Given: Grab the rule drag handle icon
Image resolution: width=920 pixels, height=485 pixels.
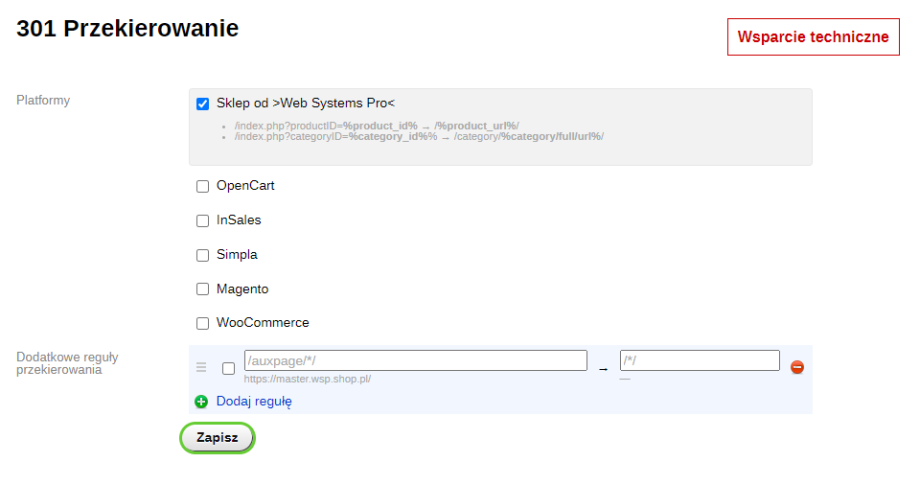Looking at the screenshot, I should (x=201, y=367).
